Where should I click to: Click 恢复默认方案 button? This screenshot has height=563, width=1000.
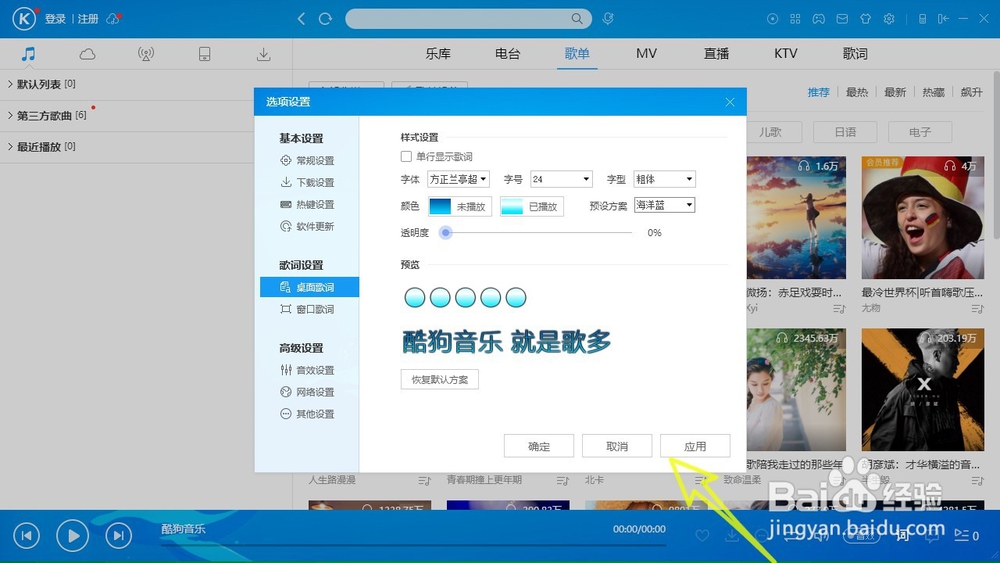click(439, 379)
